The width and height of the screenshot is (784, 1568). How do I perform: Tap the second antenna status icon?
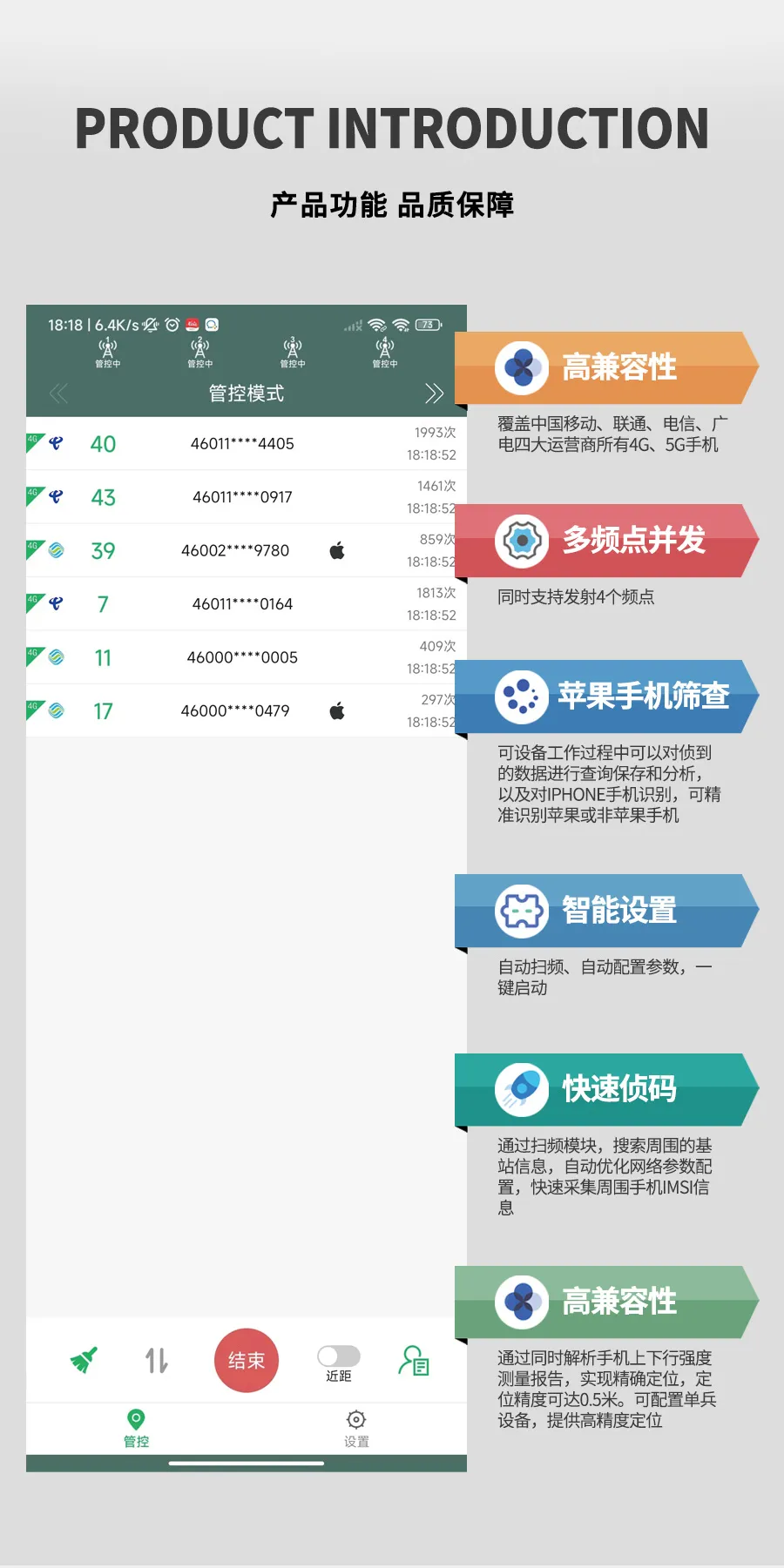tap(200, 352)
